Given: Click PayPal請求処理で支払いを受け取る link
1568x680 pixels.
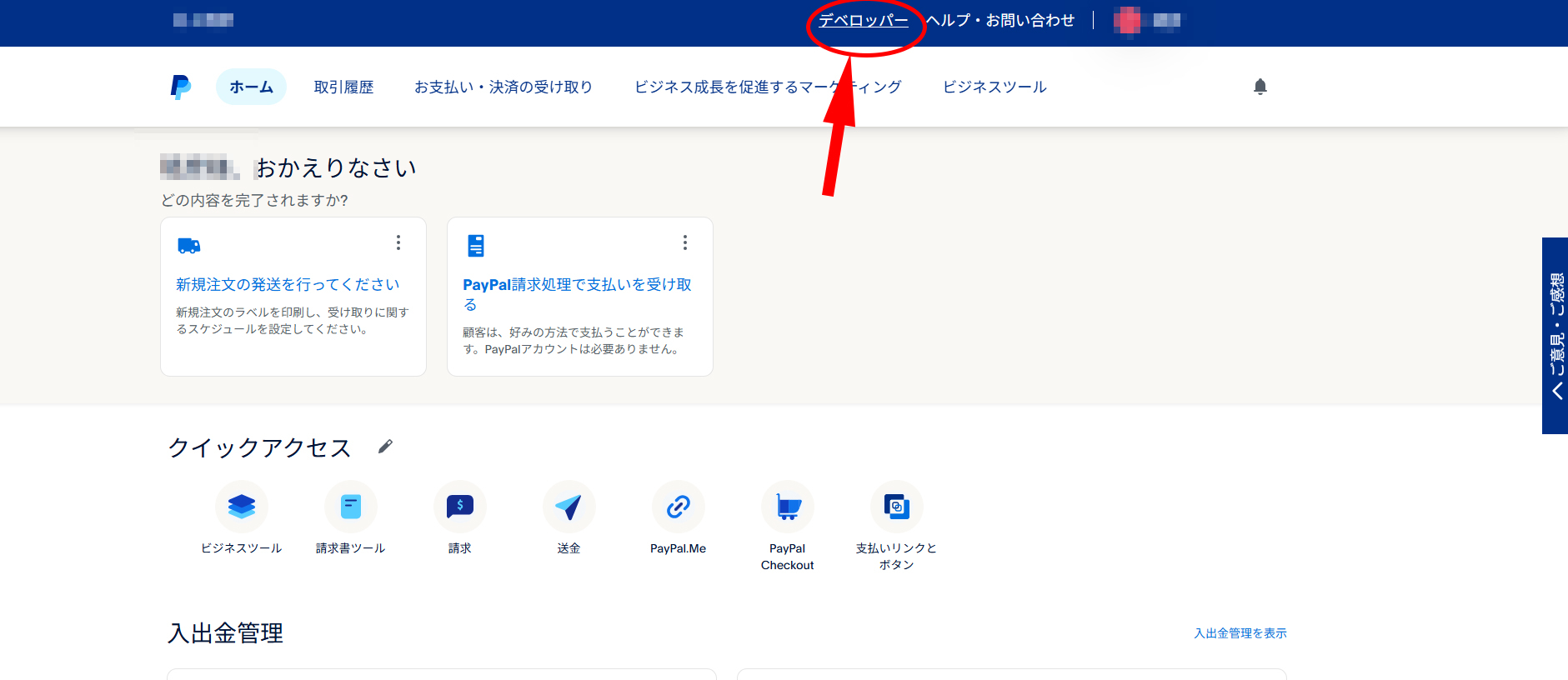Looking at the screenshot, I should 578,294.
